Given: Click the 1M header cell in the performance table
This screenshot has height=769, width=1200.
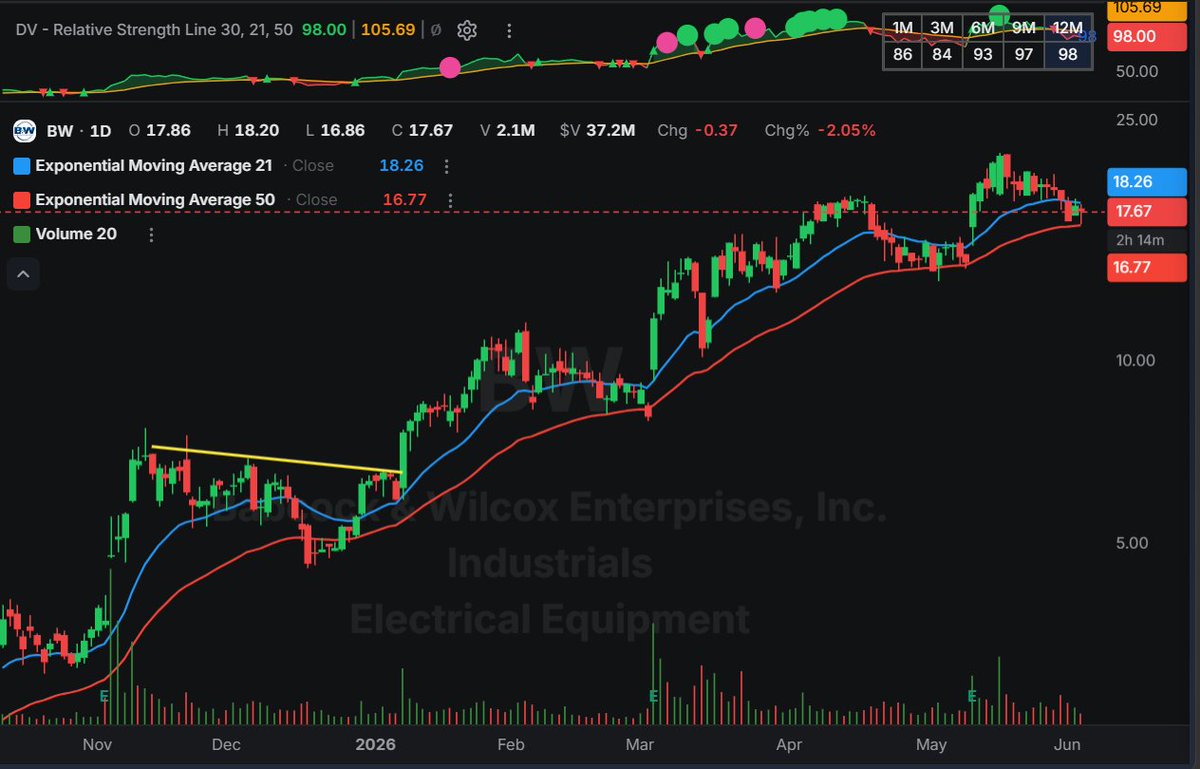Looking at the screenshot, I should [903, 27].
